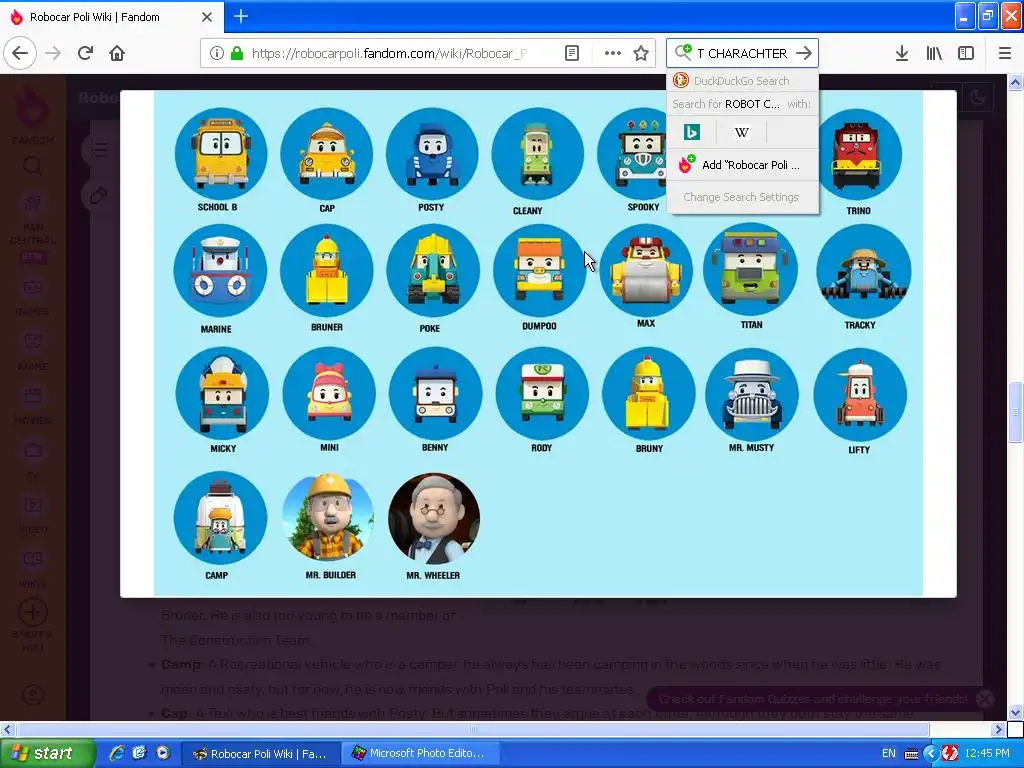The height and width of the screenshot is (768, 1024).
Task: Search with Bing engine icon
Action: 692,133
